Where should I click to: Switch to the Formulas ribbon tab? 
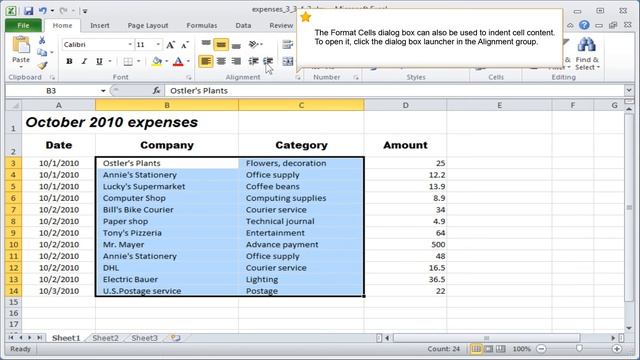point(202,25)
